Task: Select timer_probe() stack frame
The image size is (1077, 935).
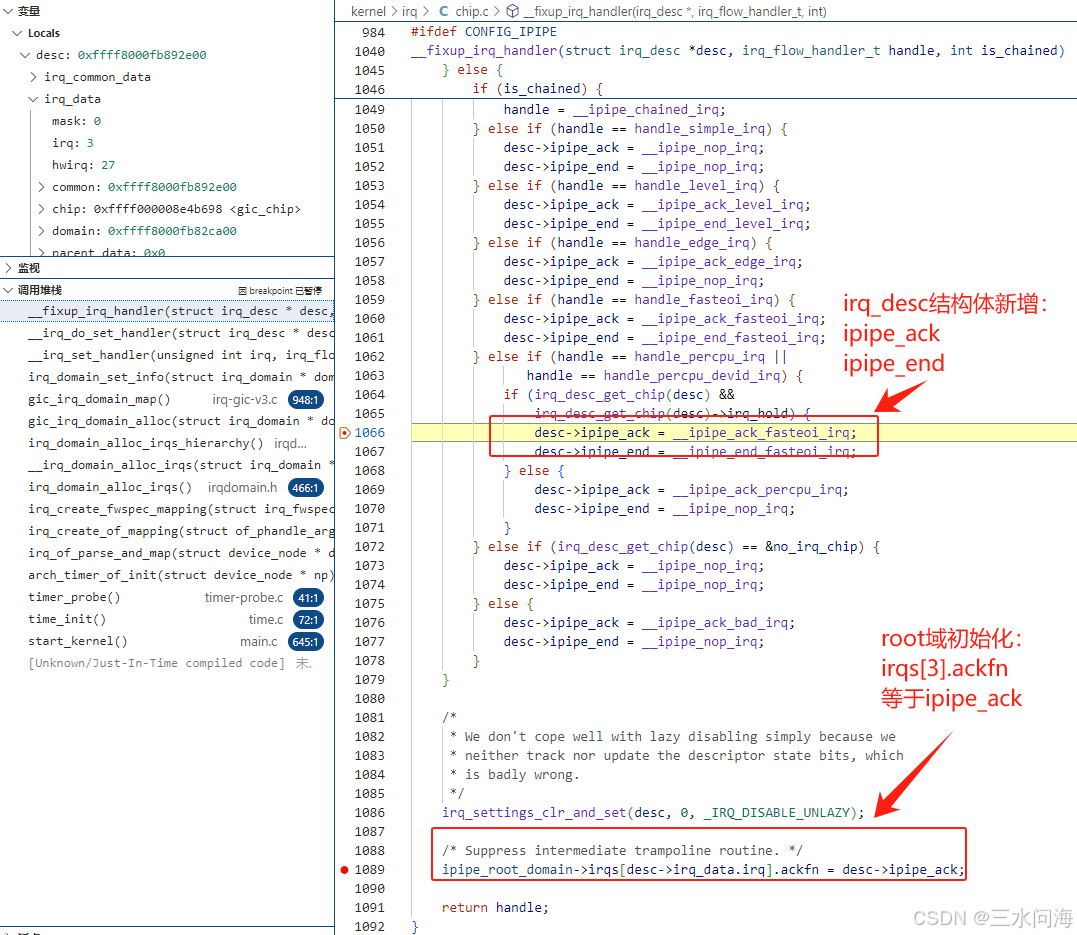Action: (167, 598)
